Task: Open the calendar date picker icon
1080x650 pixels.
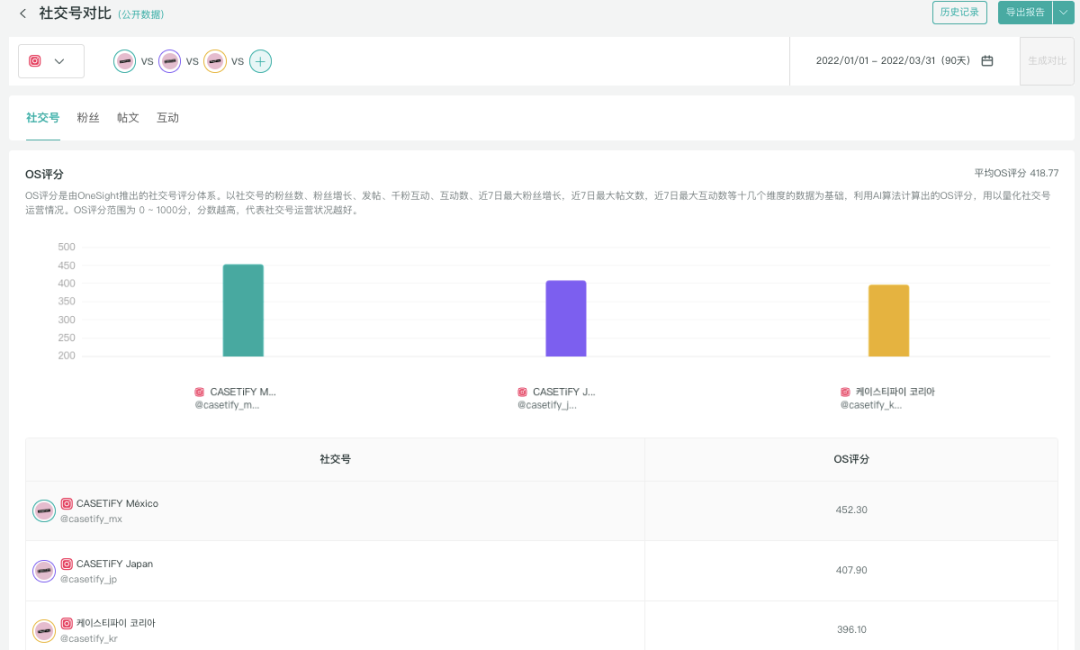Action: (987, 61)
